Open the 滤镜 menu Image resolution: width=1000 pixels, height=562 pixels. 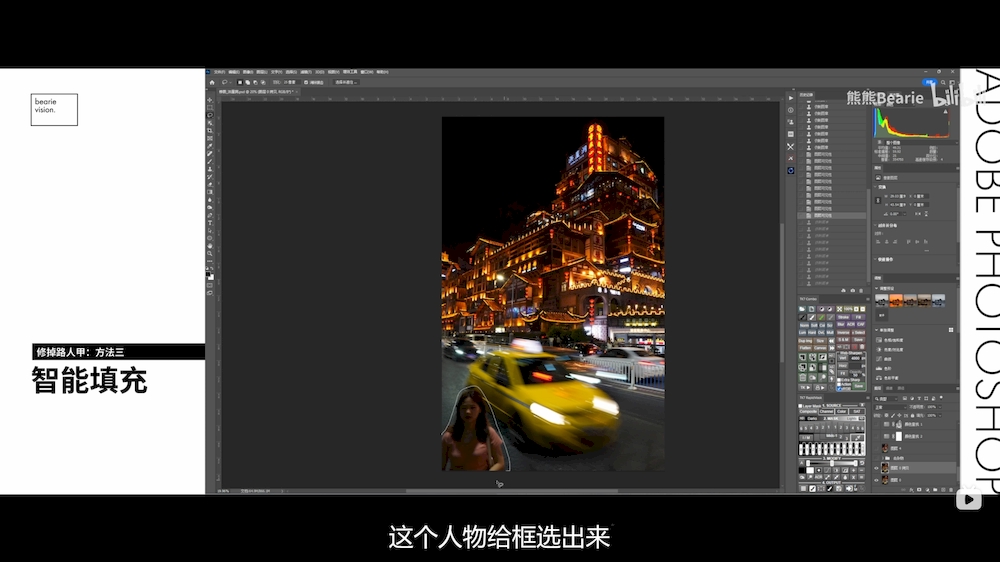(306, 72)
